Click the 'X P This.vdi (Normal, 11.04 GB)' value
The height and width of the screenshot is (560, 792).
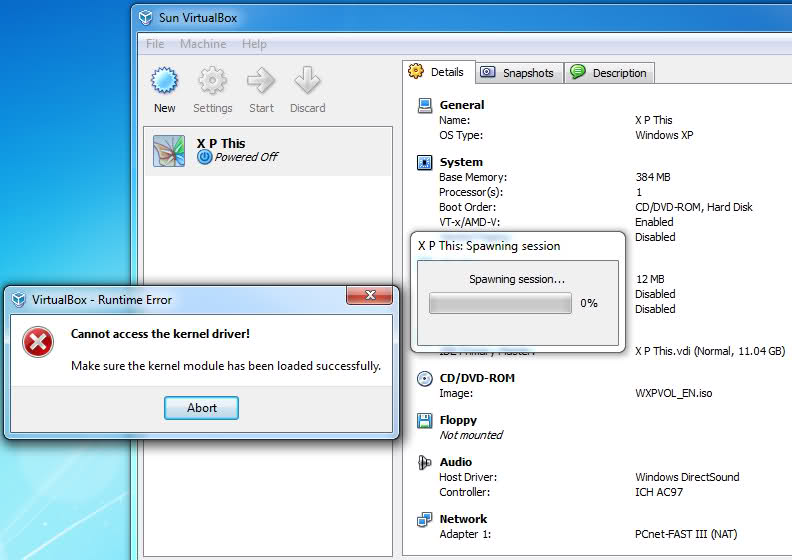point(710,351)
